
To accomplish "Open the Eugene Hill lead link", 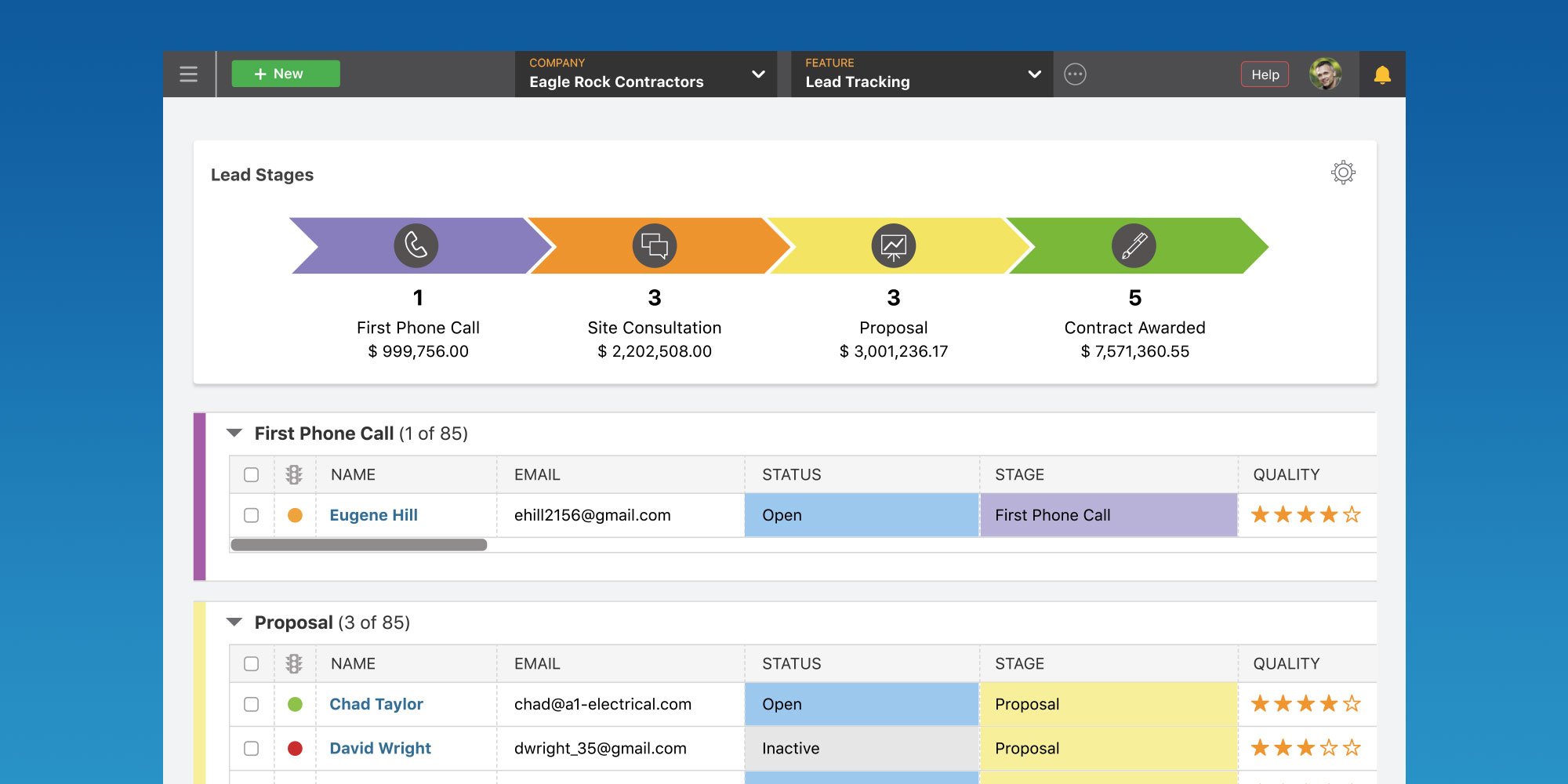I will point(373,515).
